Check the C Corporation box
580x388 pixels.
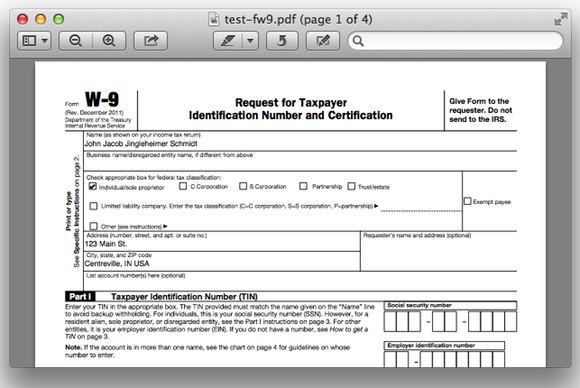(183, 186)
